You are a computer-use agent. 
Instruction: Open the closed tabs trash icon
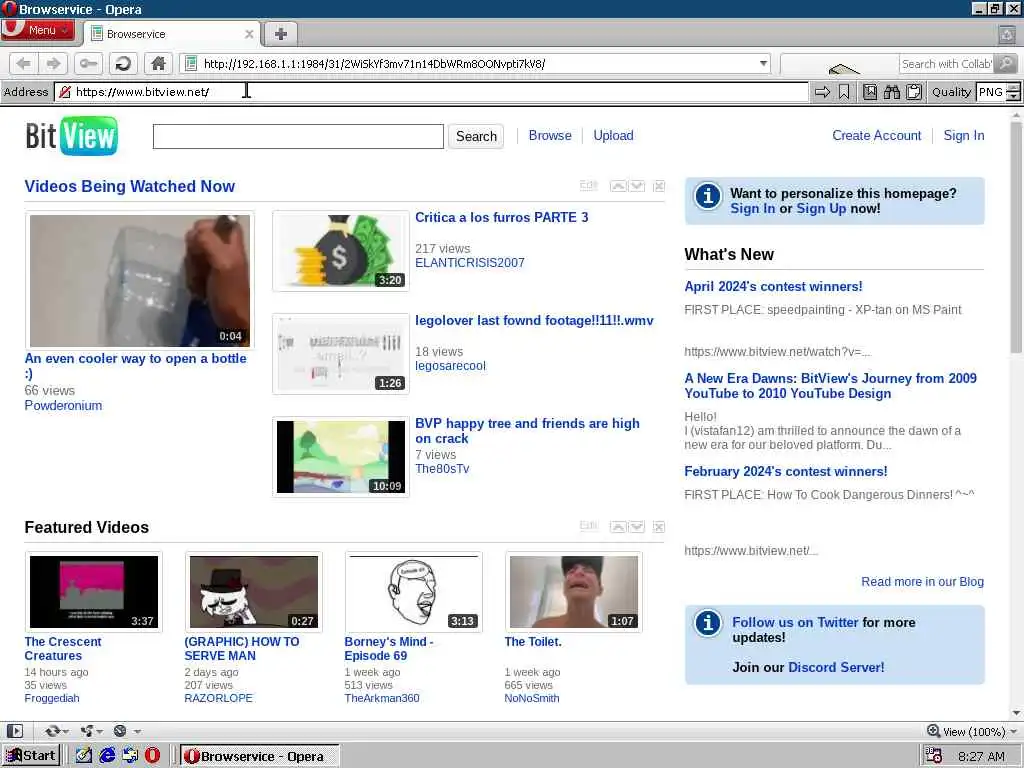(1006, 34)
